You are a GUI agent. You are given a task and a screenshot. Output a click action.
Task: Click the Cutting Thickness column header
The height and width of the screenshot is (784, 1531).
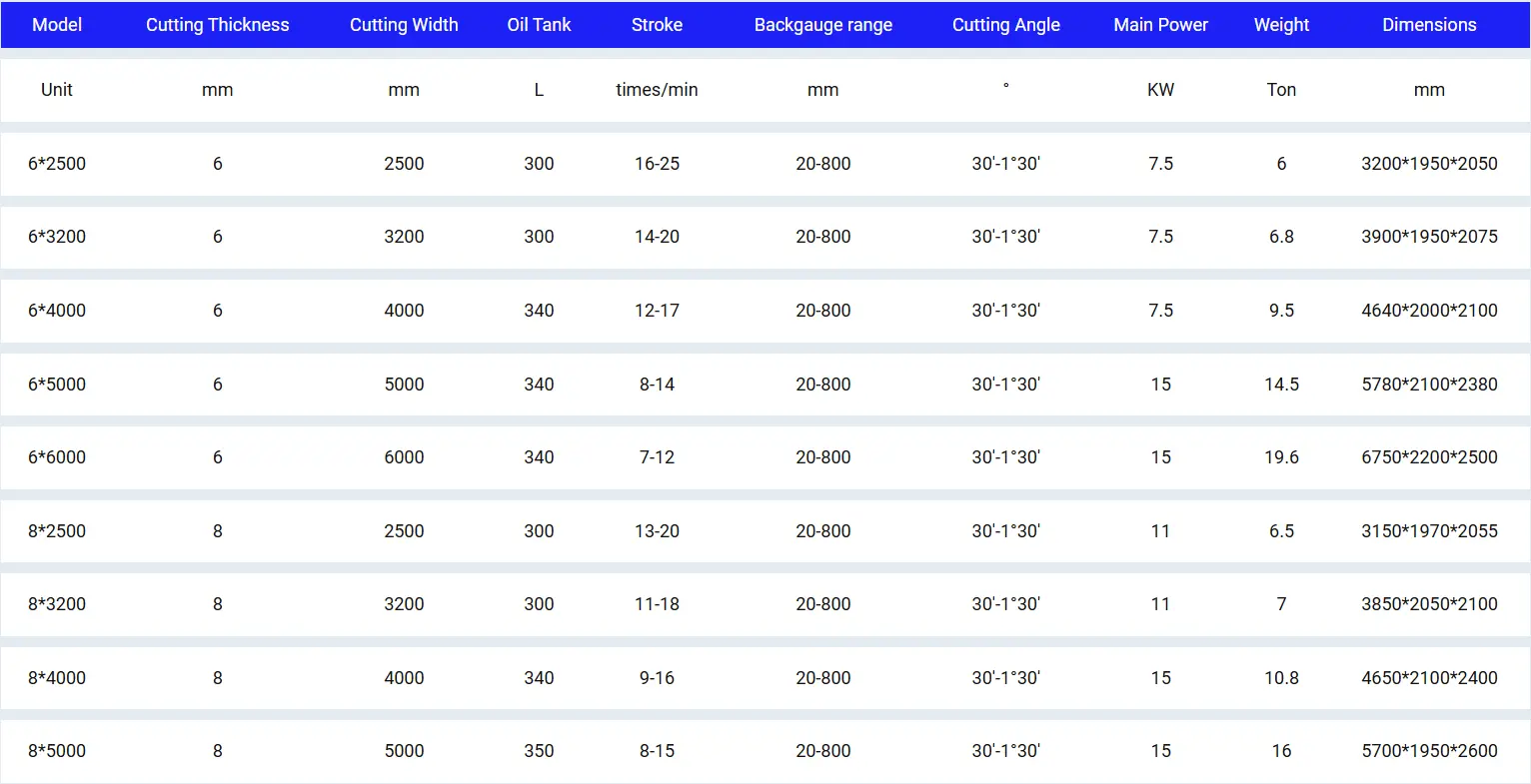coord(217,25)
